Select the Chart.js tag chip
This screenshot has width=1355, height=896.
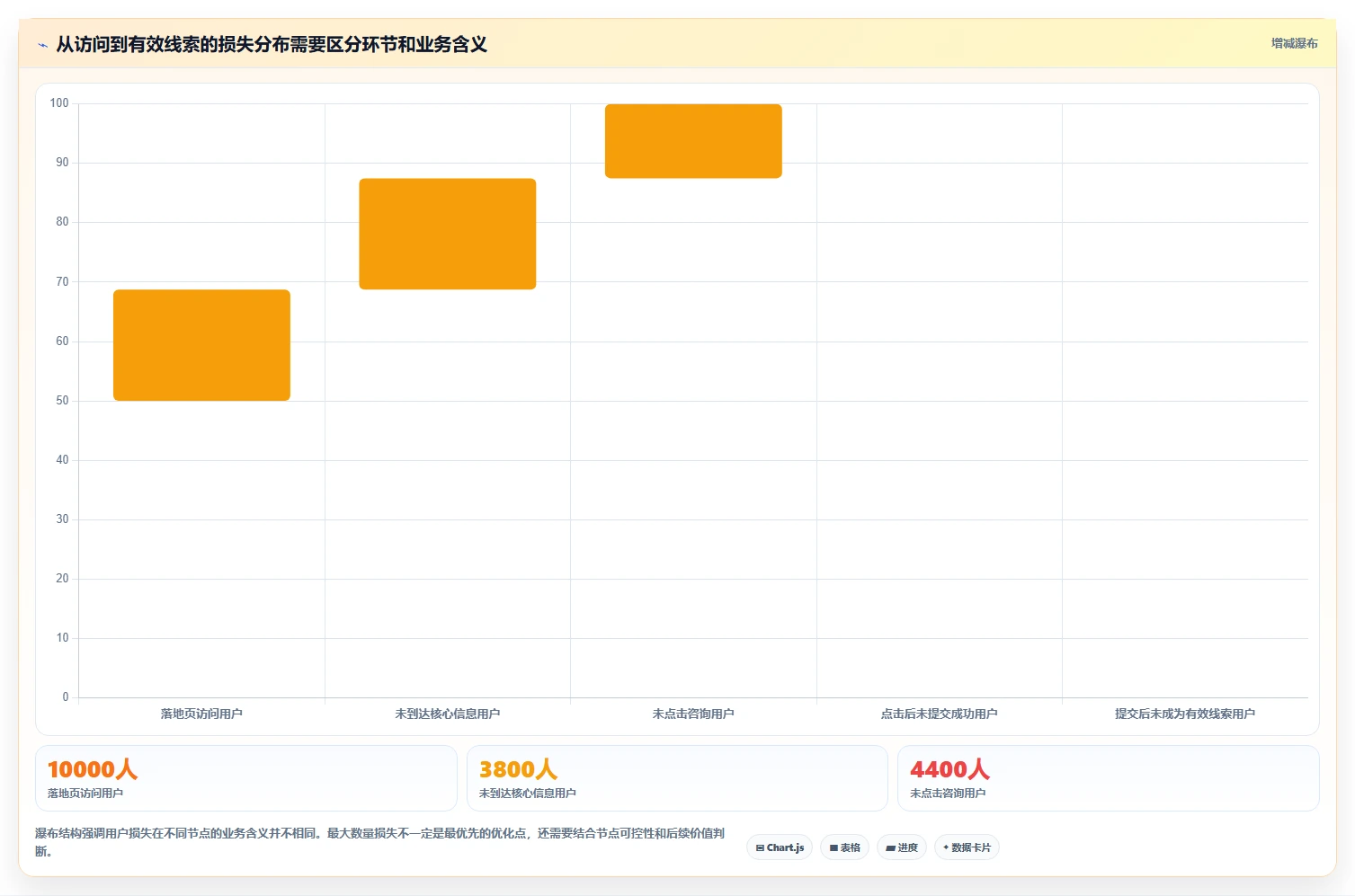pyautogui.click(x=780, y=847)
